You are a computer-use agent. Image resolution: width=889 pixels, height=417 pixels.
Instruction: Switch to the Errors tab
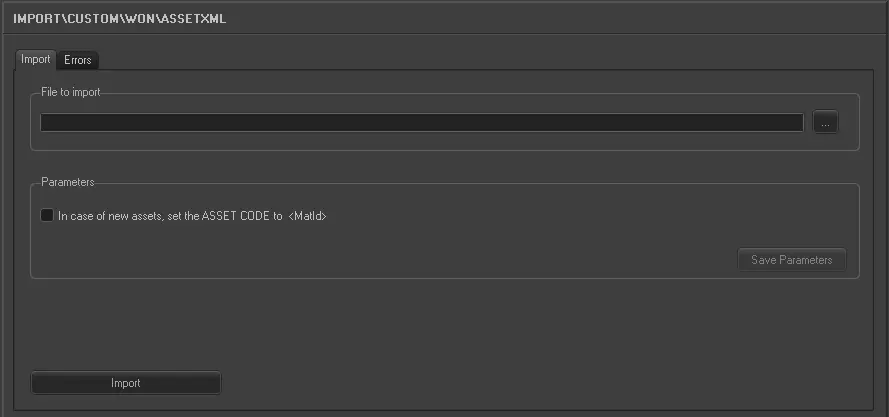coord(78,60)
